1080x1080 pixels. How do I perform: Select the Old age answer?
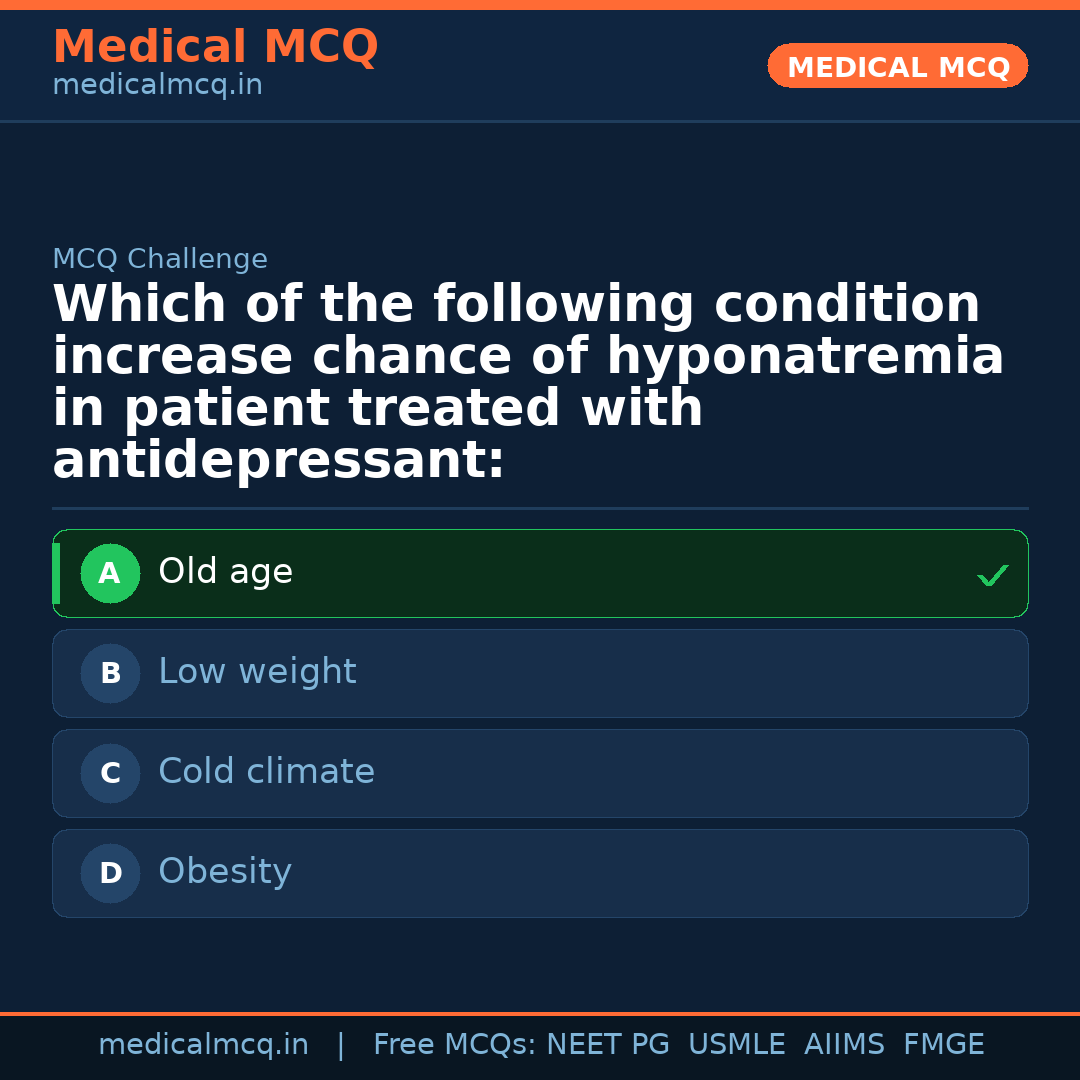pos(225,572)
